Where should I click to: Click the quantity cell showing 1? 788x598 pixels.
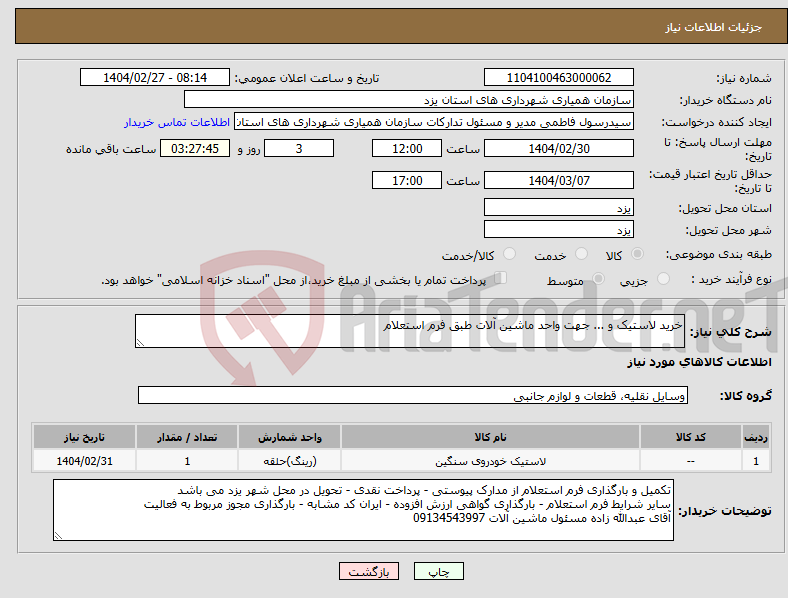[187, 461]
